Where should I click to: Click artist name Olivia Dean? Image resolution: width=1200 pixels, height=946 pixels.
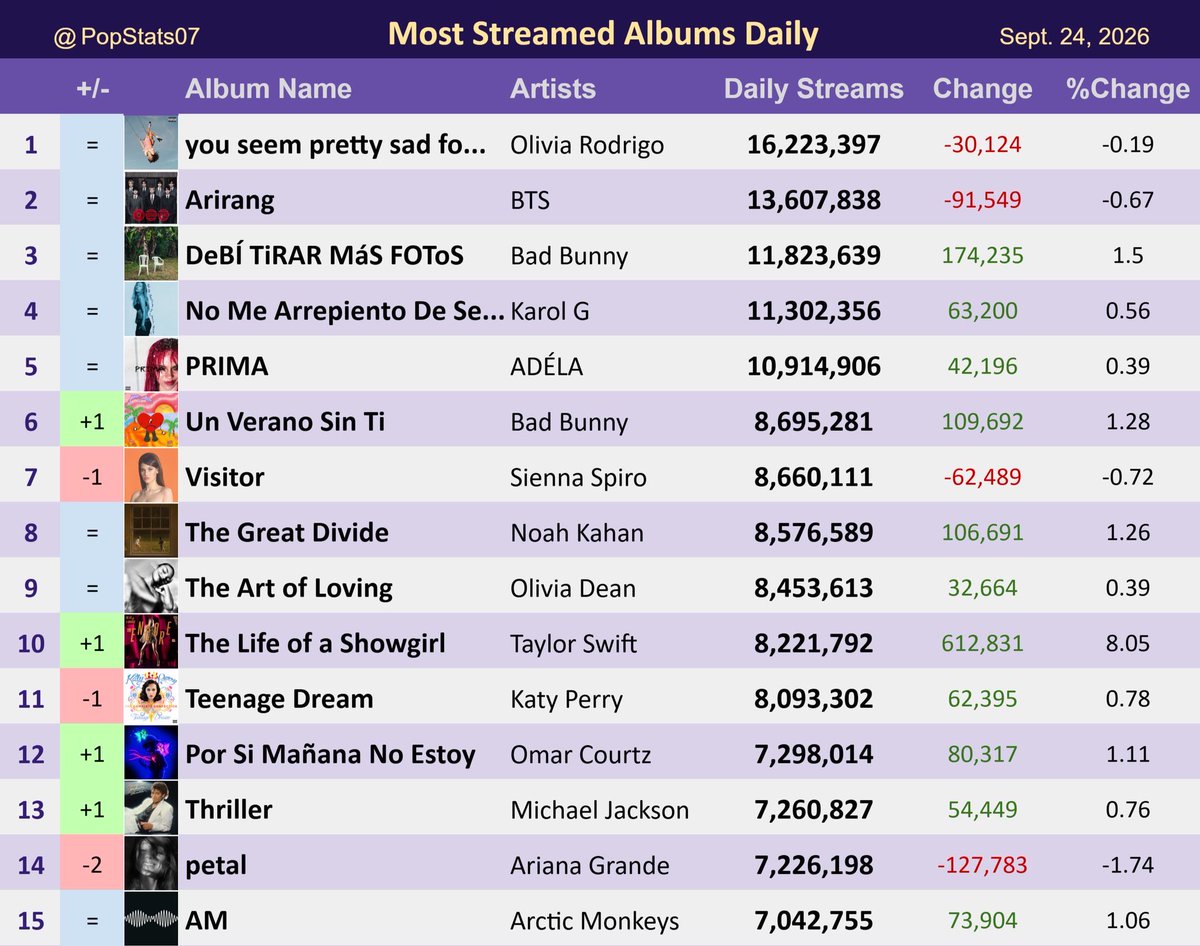coord(573,589)
